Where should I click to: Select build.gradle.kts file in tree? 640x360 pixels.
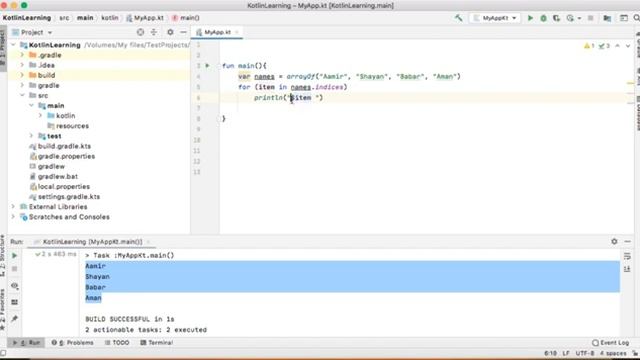tap(64, 146)
